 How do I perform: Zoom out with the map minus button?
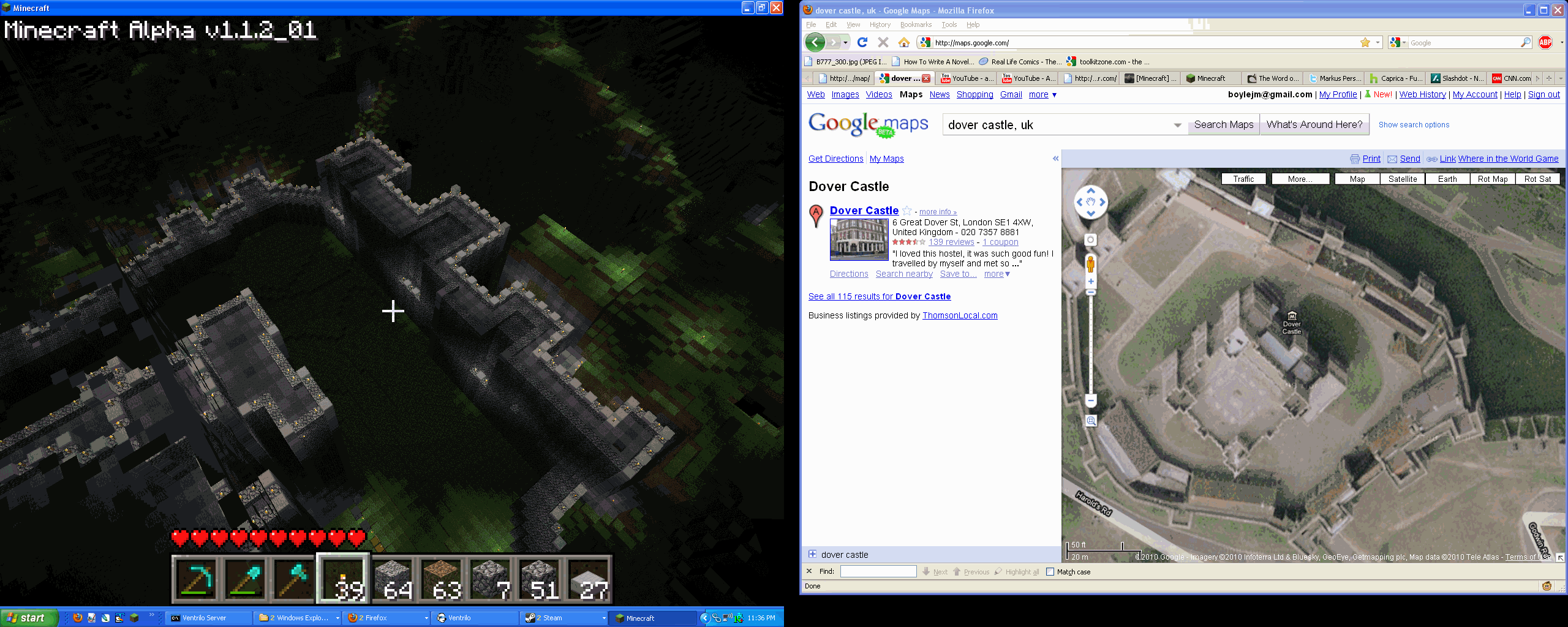click(x=1091, y=400)
